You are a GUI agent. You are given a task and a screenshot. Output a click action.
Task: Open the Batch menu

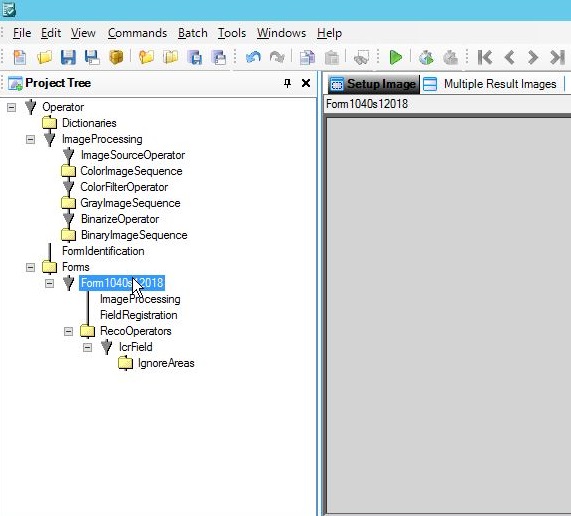[193, 33]
